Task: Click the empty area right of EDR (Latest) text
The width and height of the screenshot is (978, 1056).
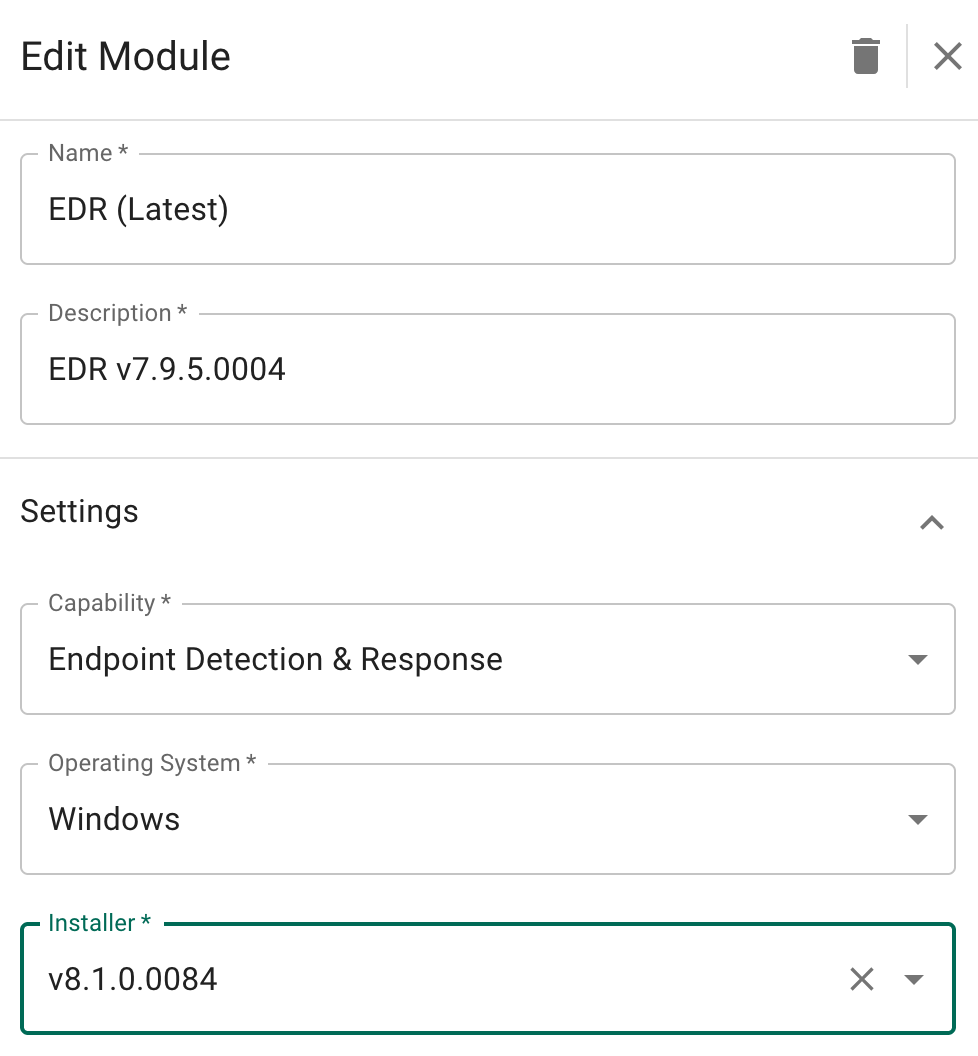Action: [586, 209]
